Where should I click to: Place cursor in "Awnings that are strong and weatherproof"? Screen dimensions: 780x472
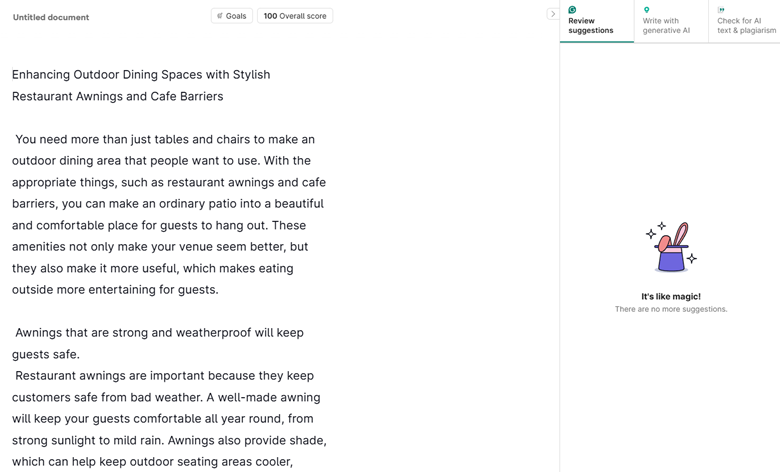click(x=159, y=333)
